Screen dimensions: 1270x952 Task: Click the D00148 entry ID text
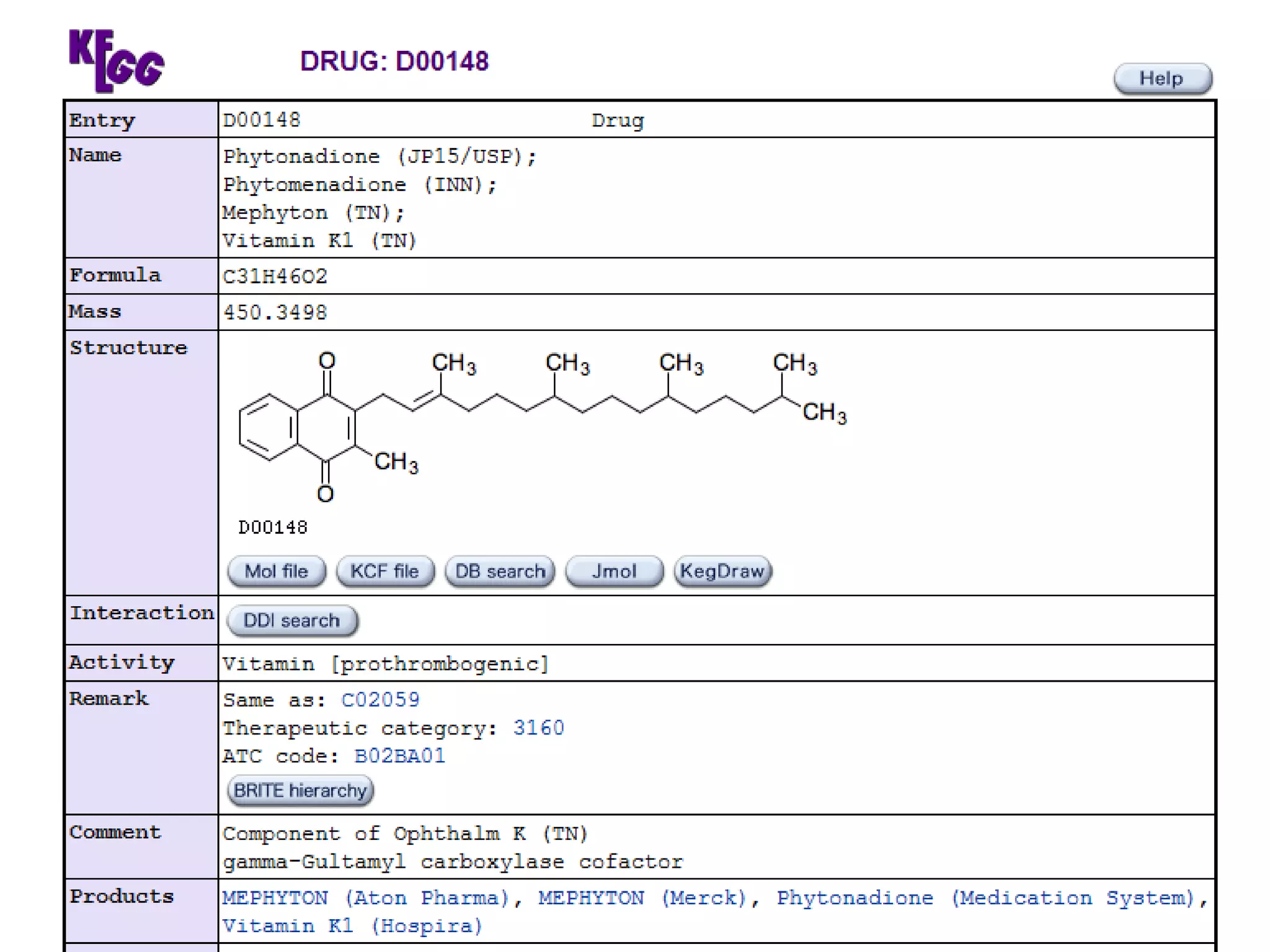[x=262, y=120]
